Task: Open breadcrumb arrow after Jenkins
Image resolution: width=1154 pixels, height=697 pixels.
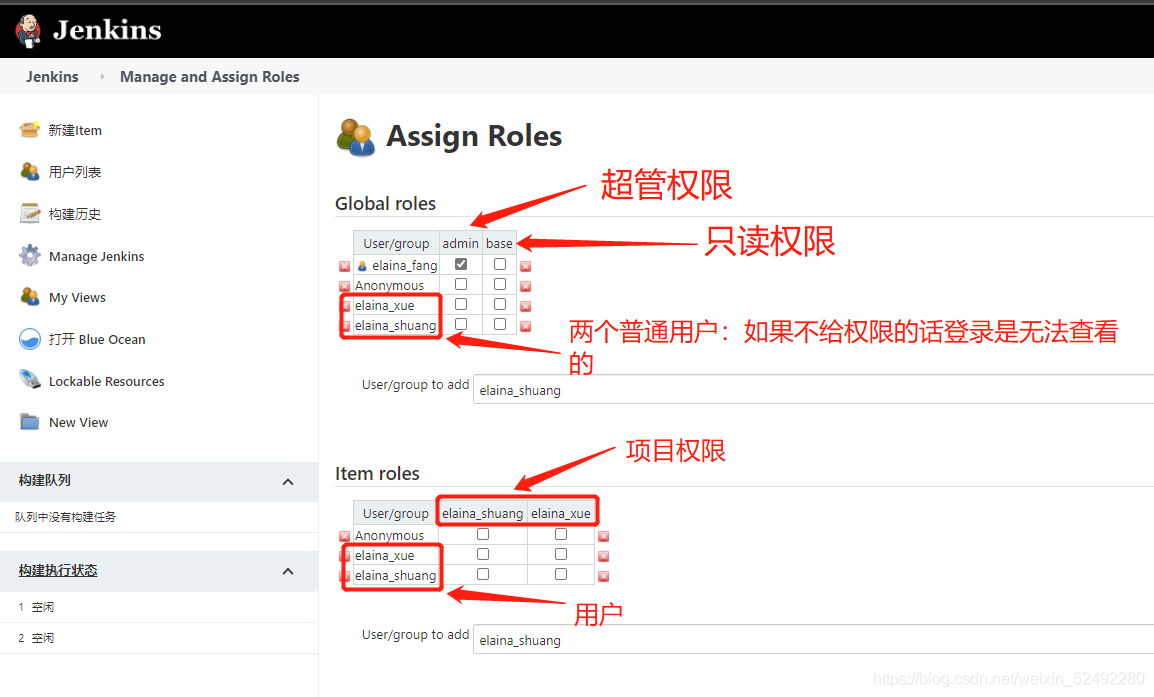Action: (x=102, y=77)
